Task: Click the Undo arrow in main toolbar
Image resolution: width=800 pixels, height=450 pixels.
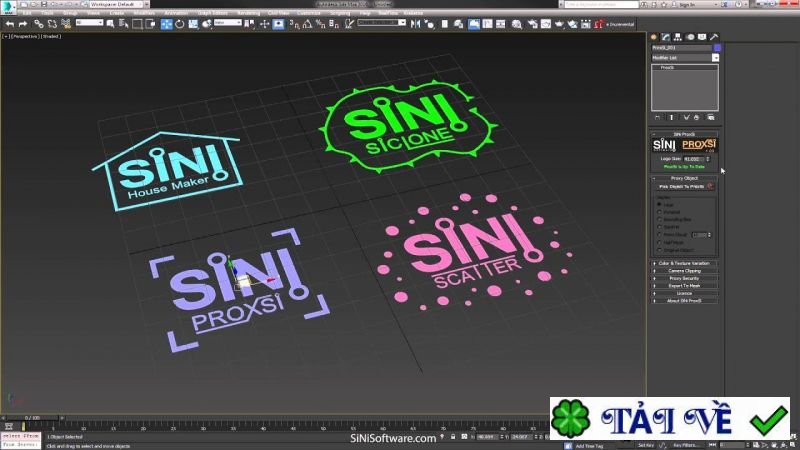Action: [x=9, y=24]
